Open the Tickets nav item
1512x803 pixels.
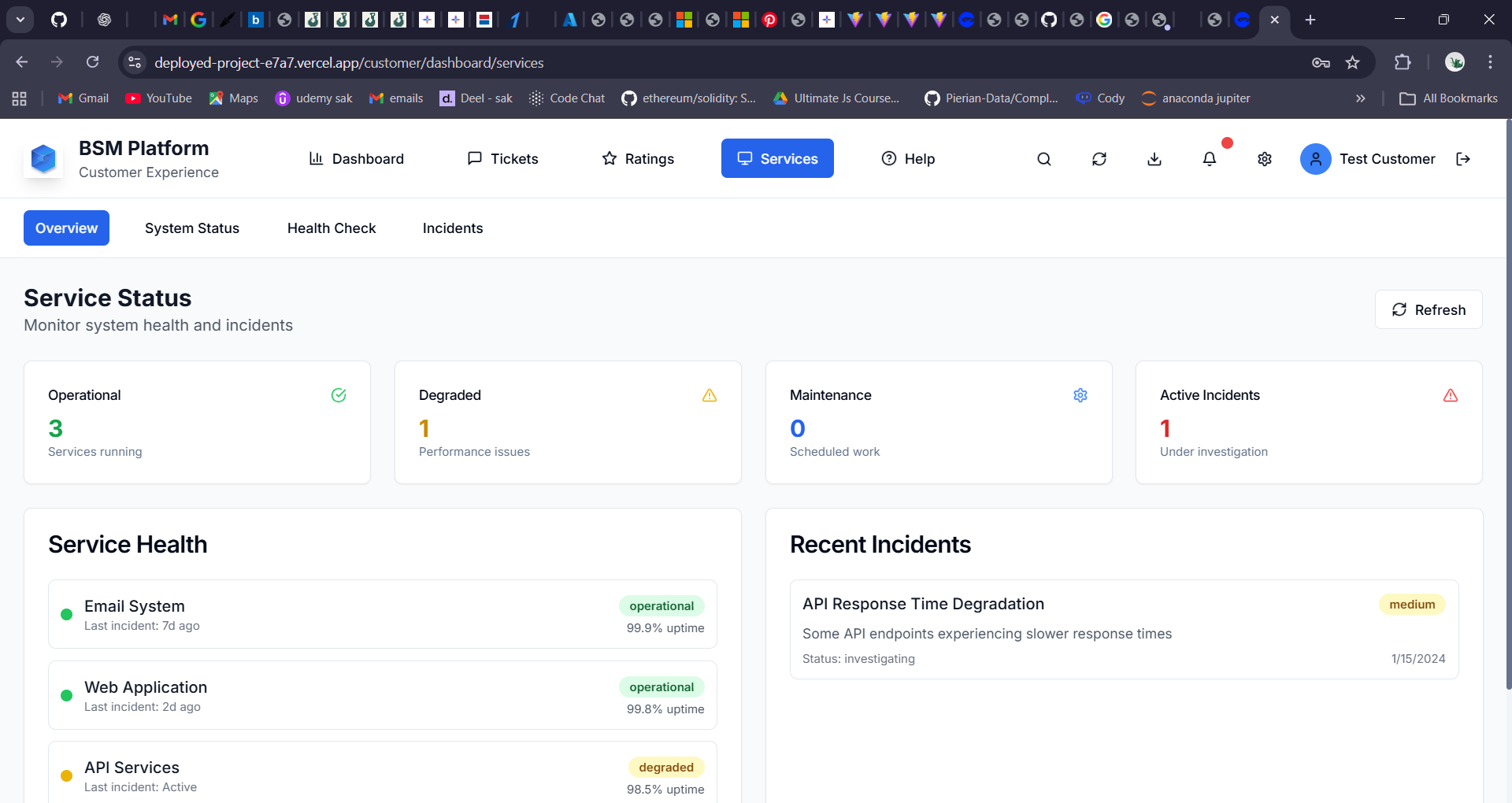502,159
